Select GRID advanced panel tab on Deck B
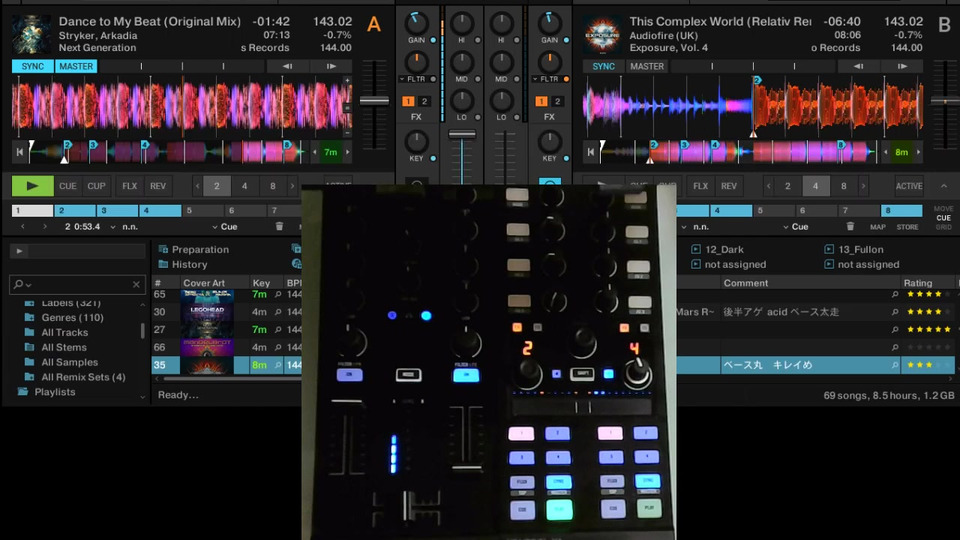Screen dimensions: 960x540 click(943, 227)
